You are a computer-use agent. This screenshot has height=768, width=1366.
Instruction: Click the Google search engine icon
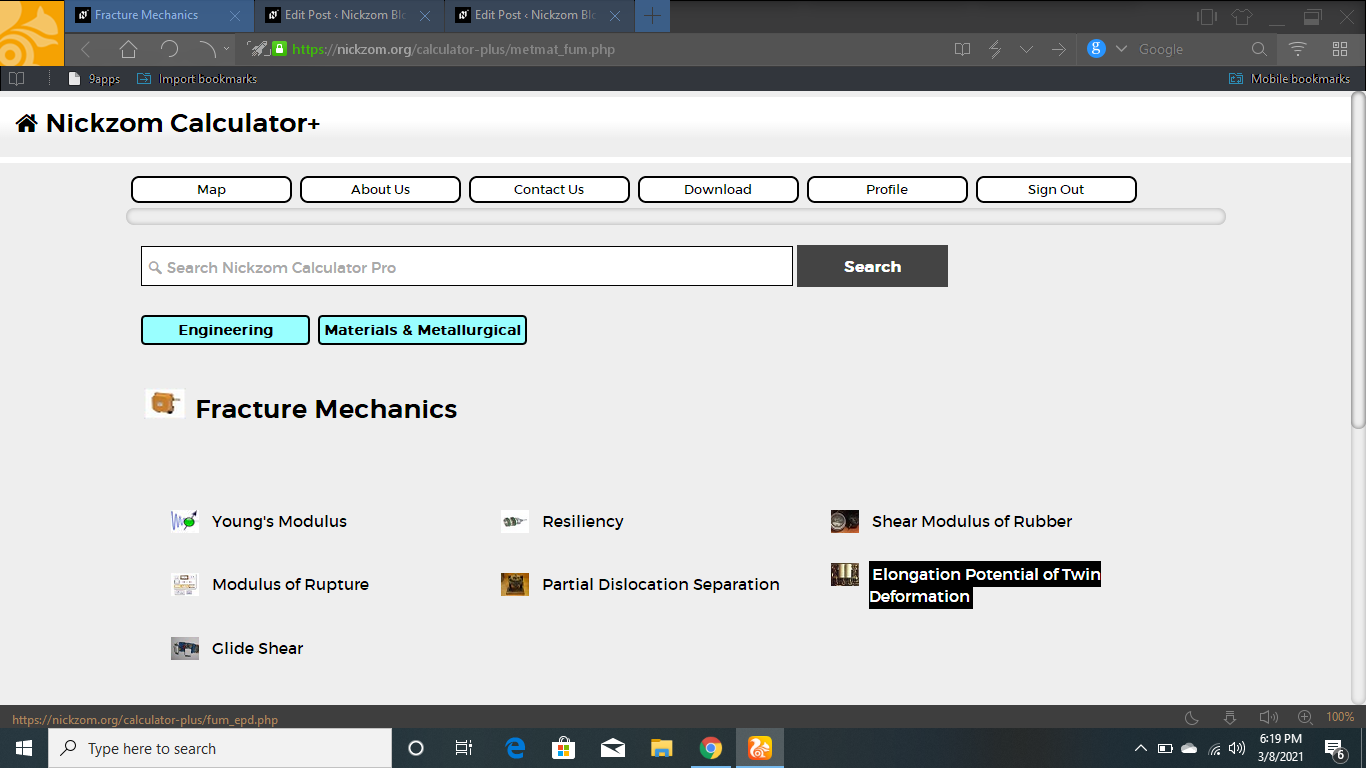point(1096,49)
